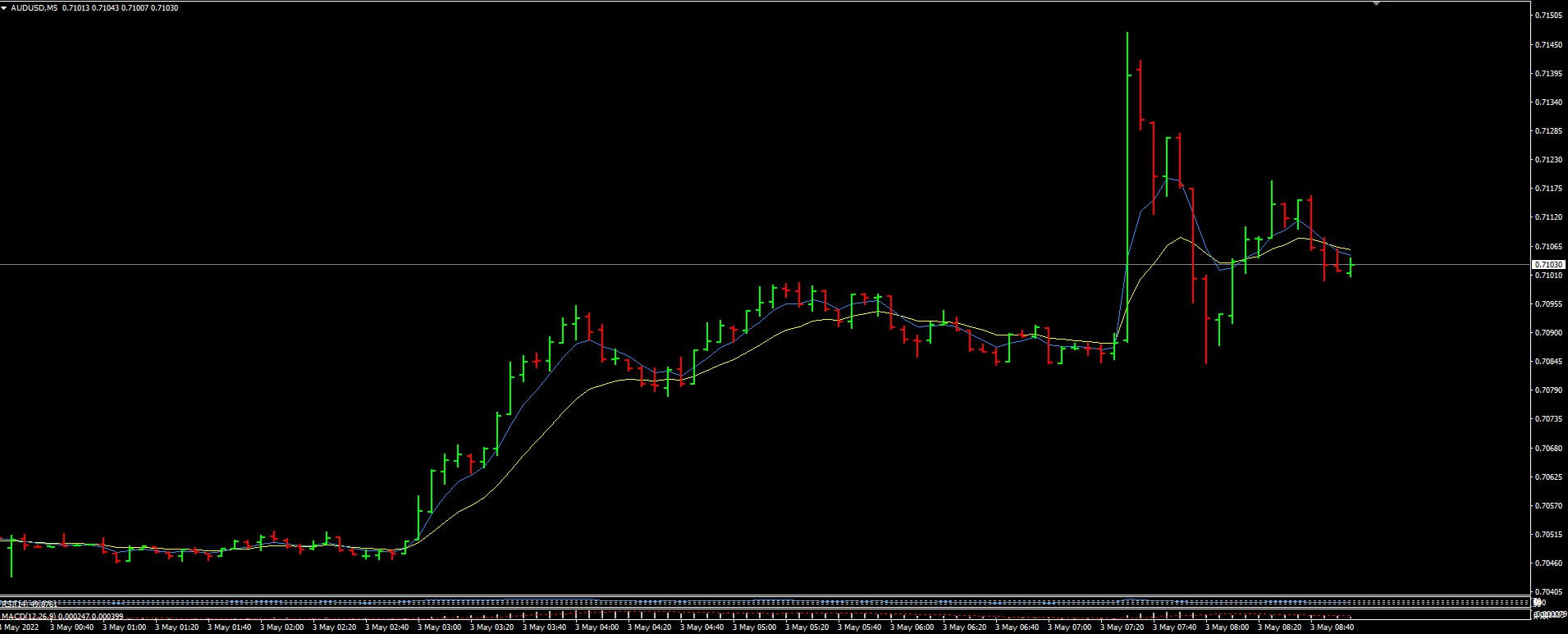1568x634 pixels.
Task: Click time axis label 3 May 05:00
Action: 754,627
